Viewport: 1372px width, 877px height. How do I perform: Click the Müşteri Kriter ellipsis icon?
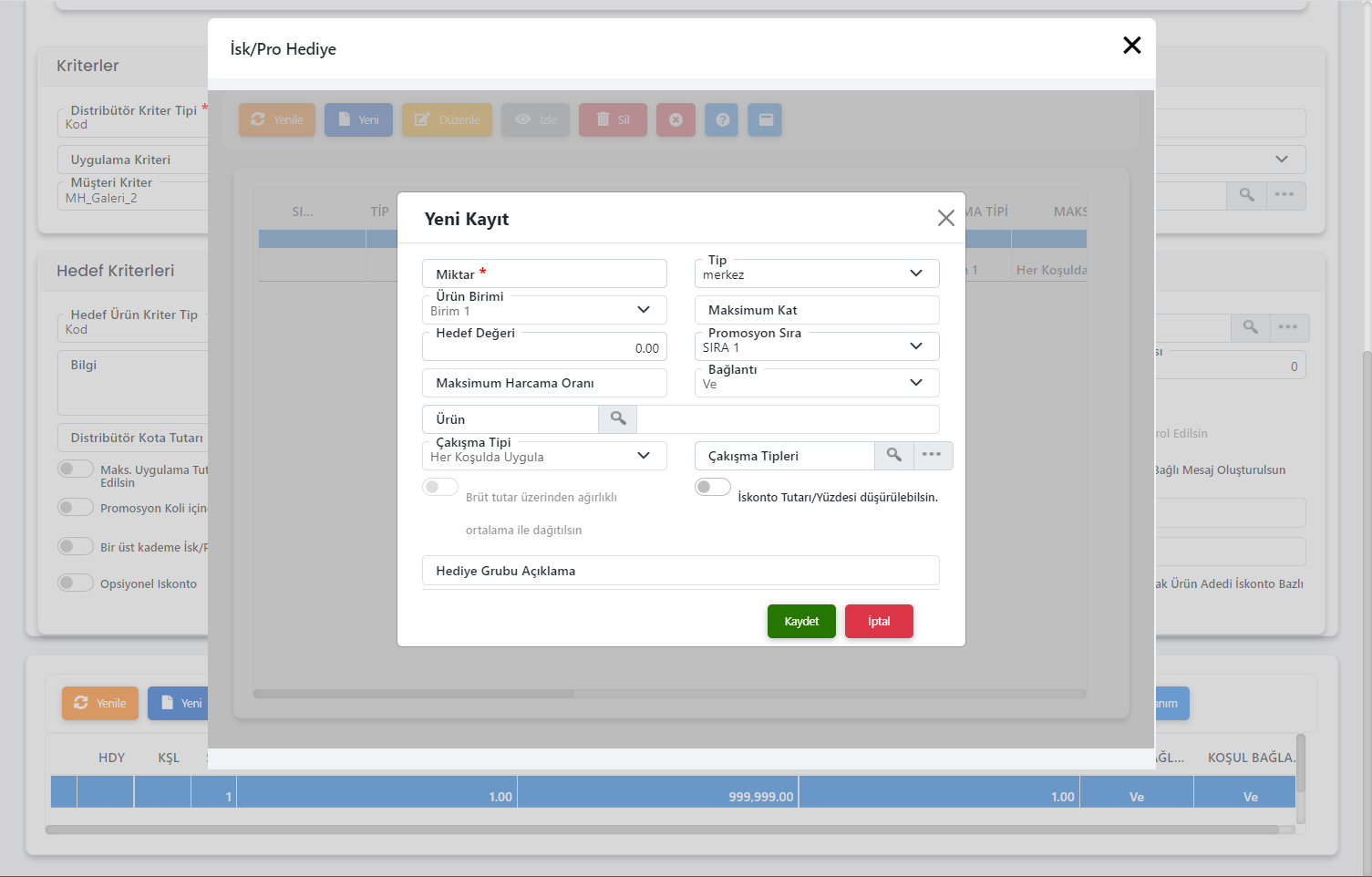(x=1284, y=195)
